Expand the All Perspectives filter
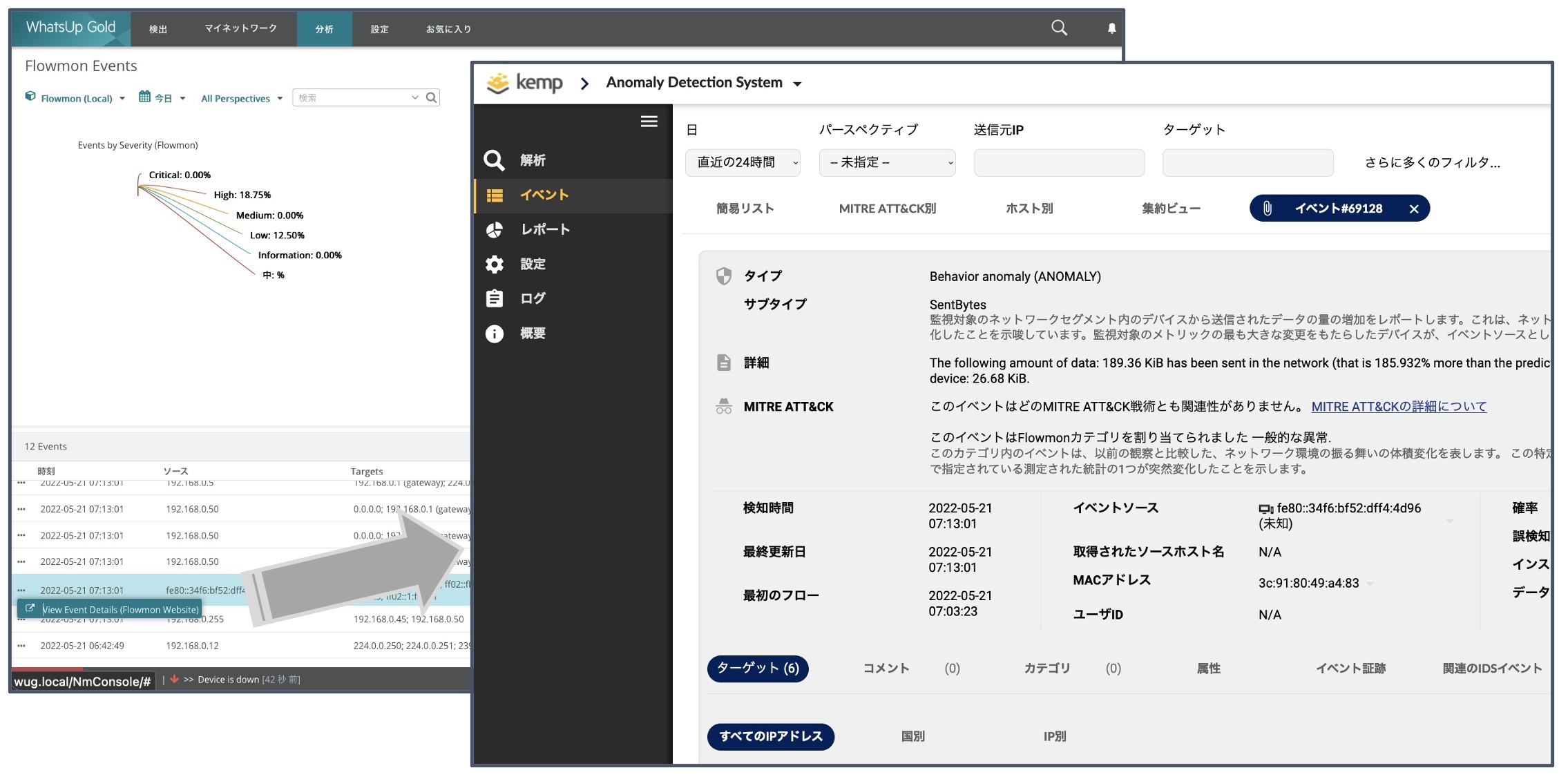 pos(241,99)
